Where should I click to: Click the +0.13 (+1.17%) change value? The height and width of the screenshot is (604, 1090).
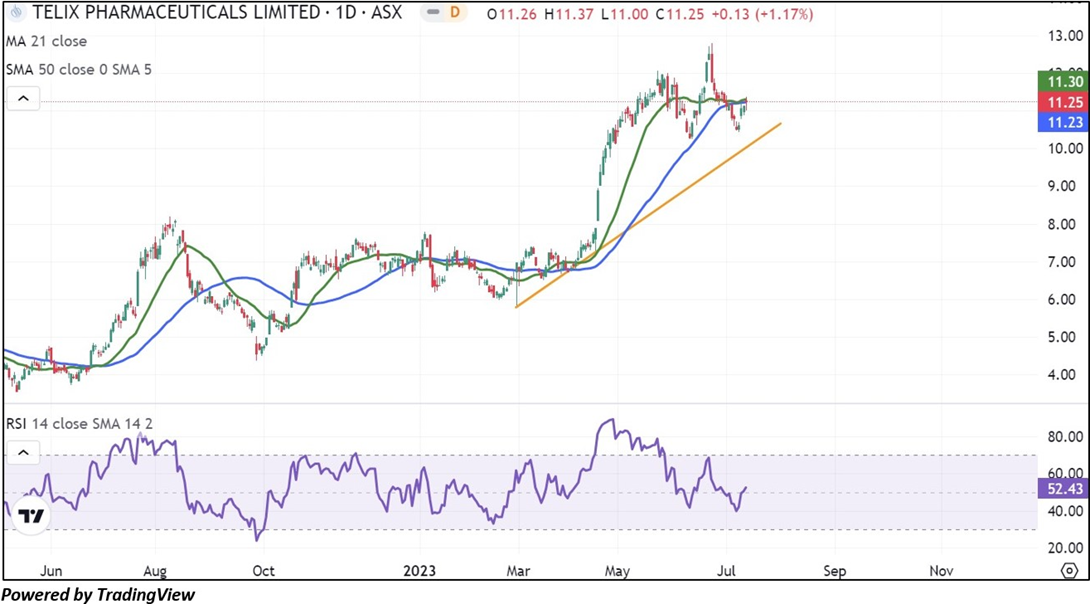[762, 14]
